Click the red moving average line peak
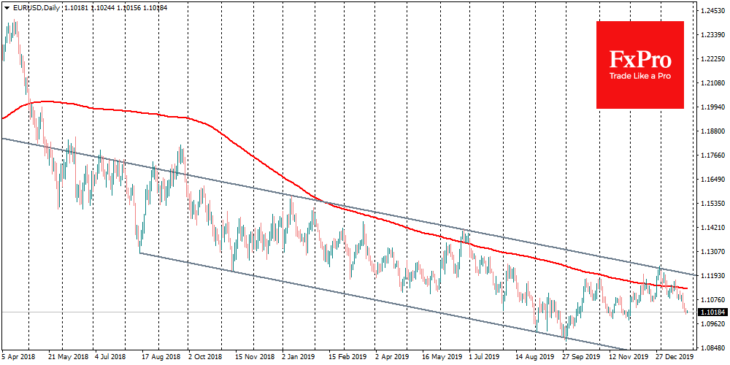The image size is (730, 365). coord(47,101)
